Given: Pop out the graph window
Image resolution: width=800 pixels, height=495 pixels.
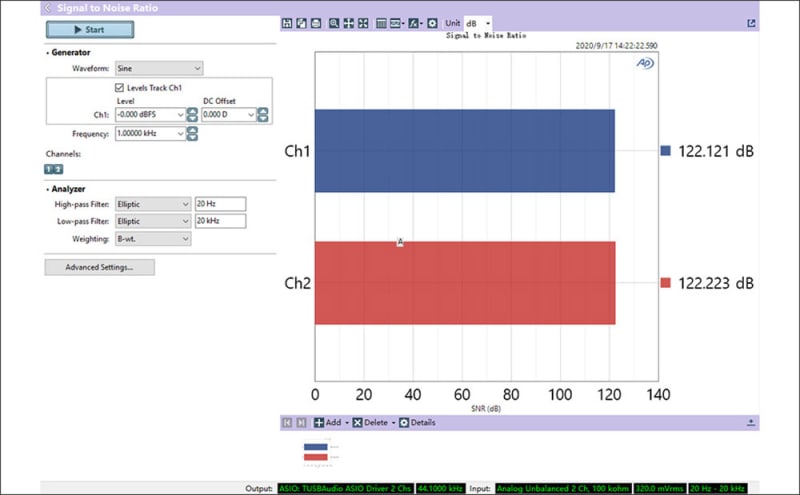Looking at the screenshot, I should point(751,23).
